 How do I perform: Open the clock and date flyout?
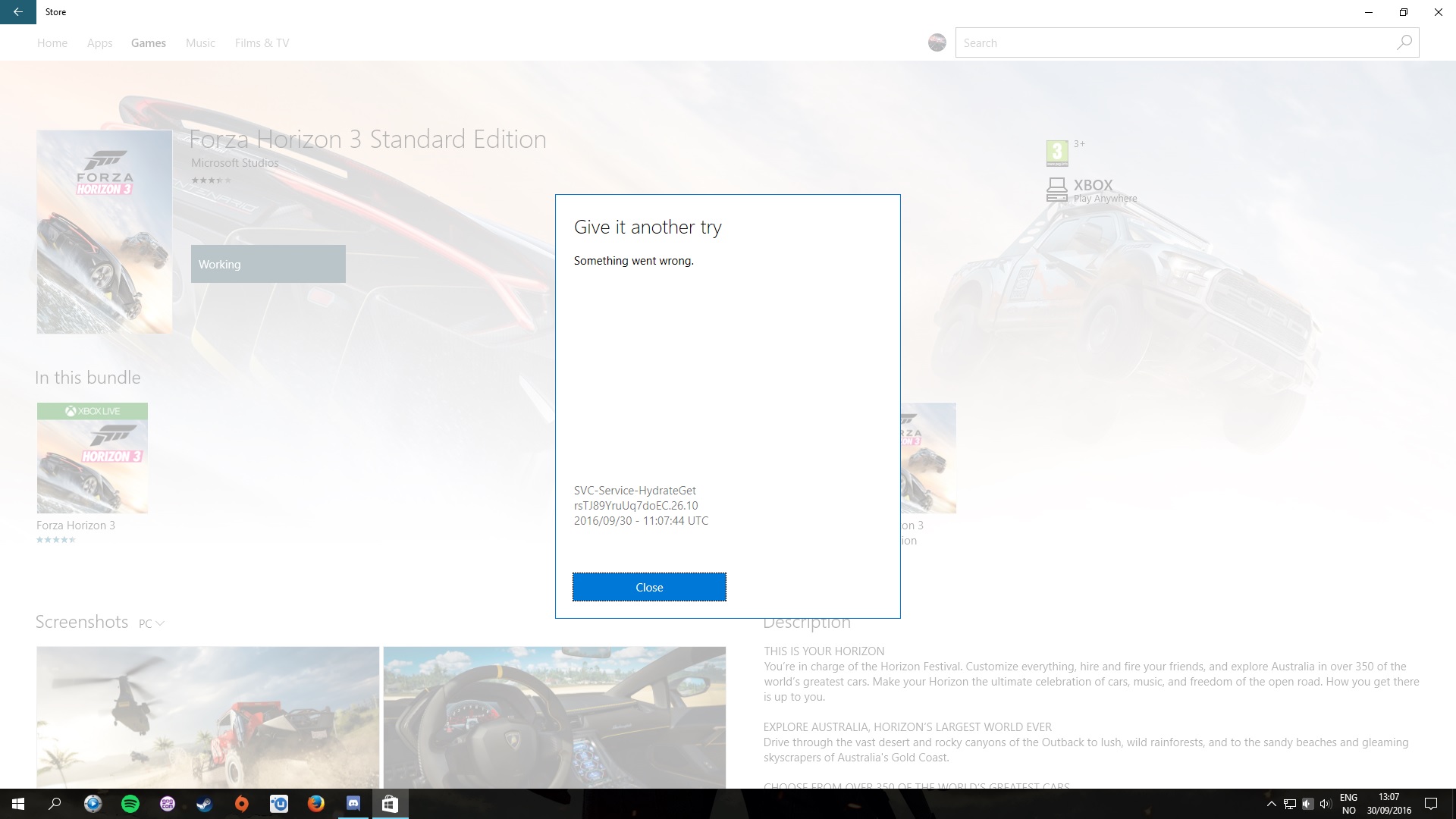[1389, 804]
